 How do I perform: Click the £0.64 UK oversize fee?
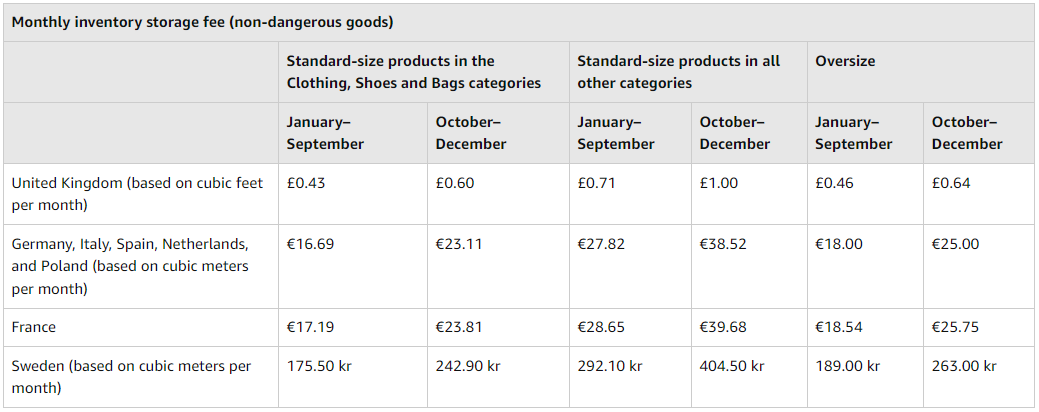point(950,183)
